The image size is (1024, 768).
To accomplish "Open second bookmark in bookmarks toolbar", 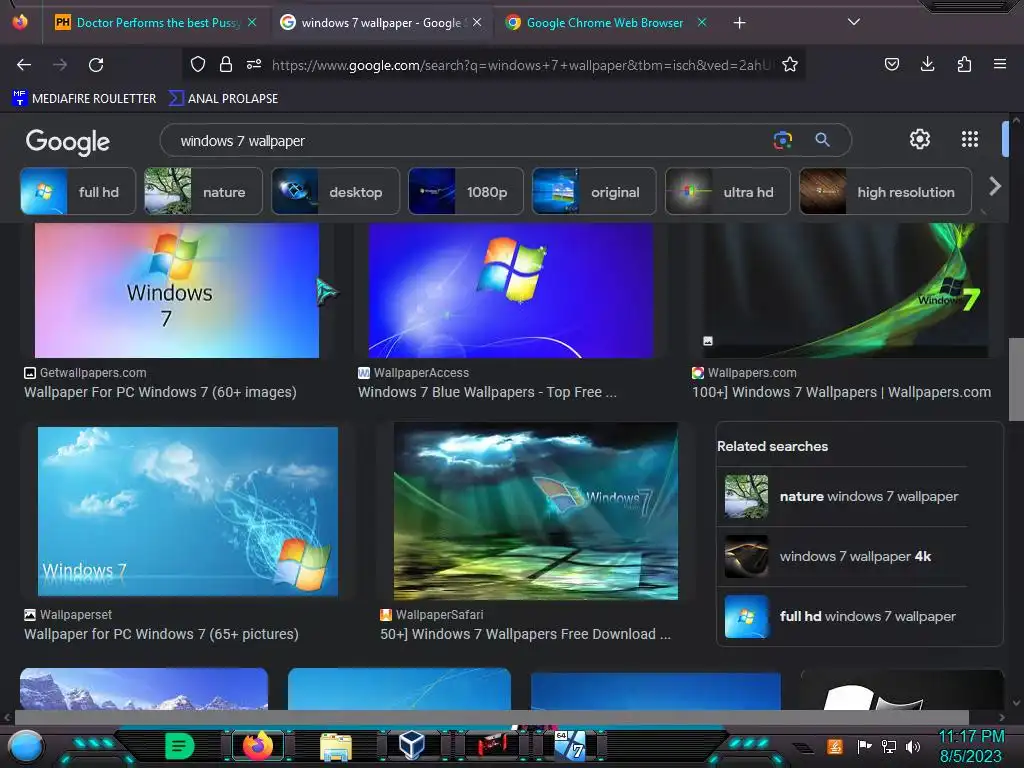I will coord(223,99).
